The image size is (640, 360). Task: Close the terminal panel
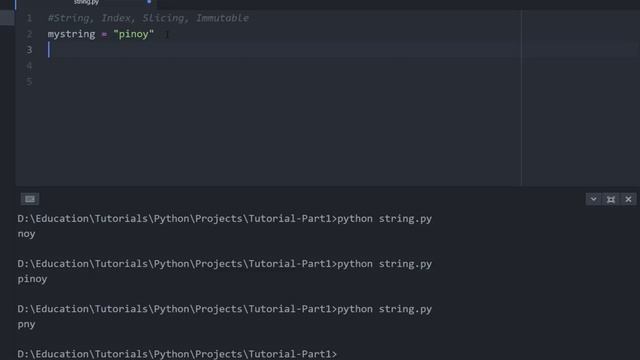click(628, 199)
